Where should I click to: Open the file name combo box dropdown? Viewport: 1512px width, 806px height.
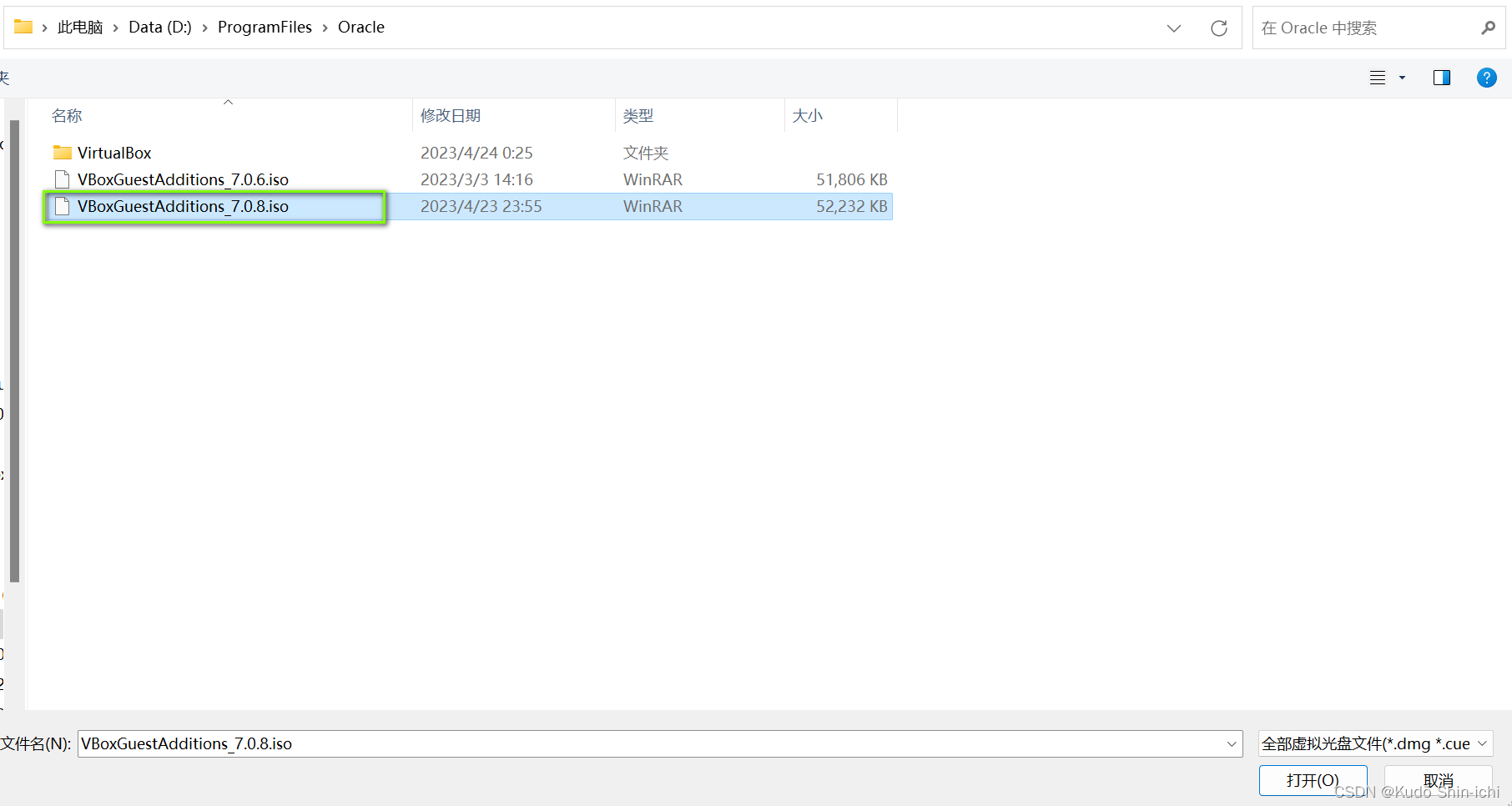pos(1232,743)
